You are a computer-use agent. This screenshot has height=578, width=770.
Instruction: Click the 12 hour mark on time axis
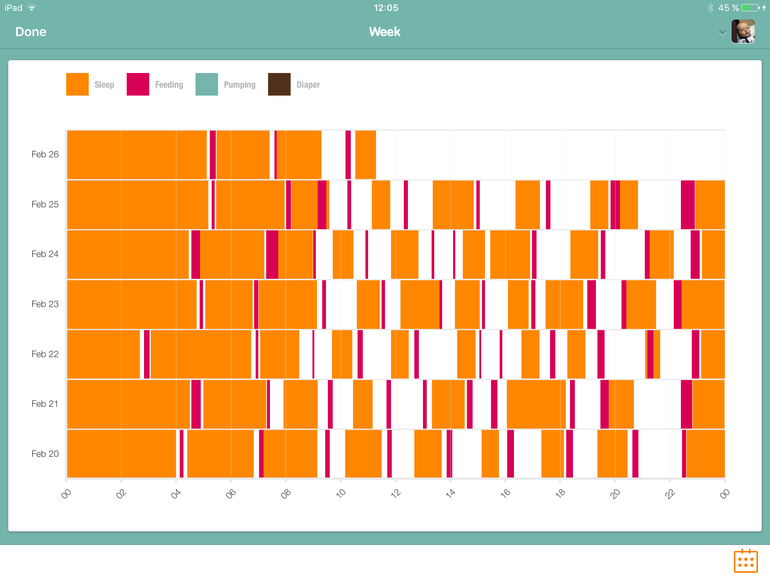point(394,494)
